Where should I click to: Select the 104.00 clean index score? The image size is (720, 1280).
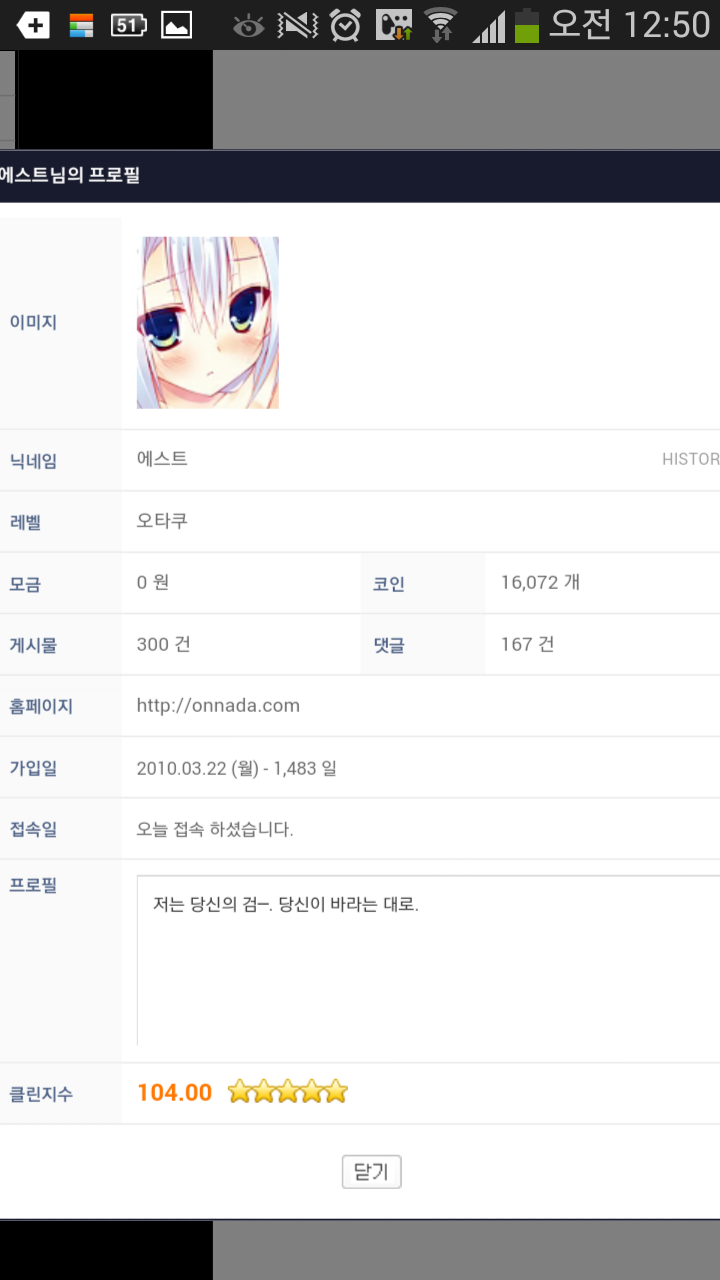coord(174,1093)
